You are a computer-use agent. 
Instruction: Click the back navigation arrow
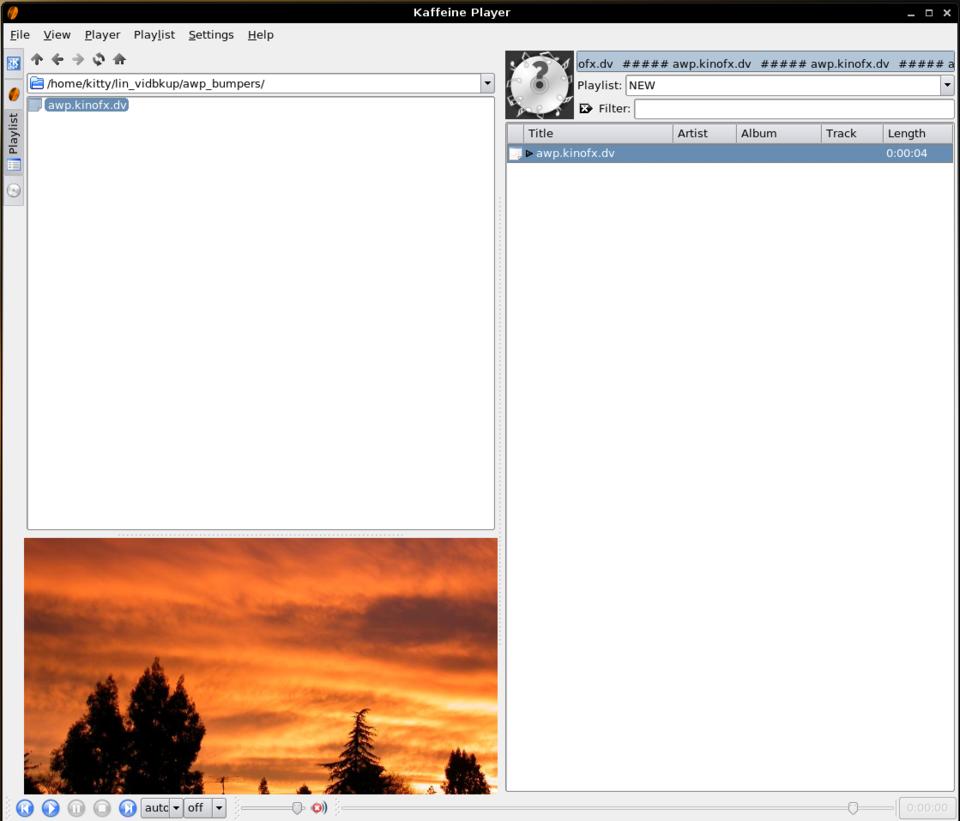[x=57, y=60]
